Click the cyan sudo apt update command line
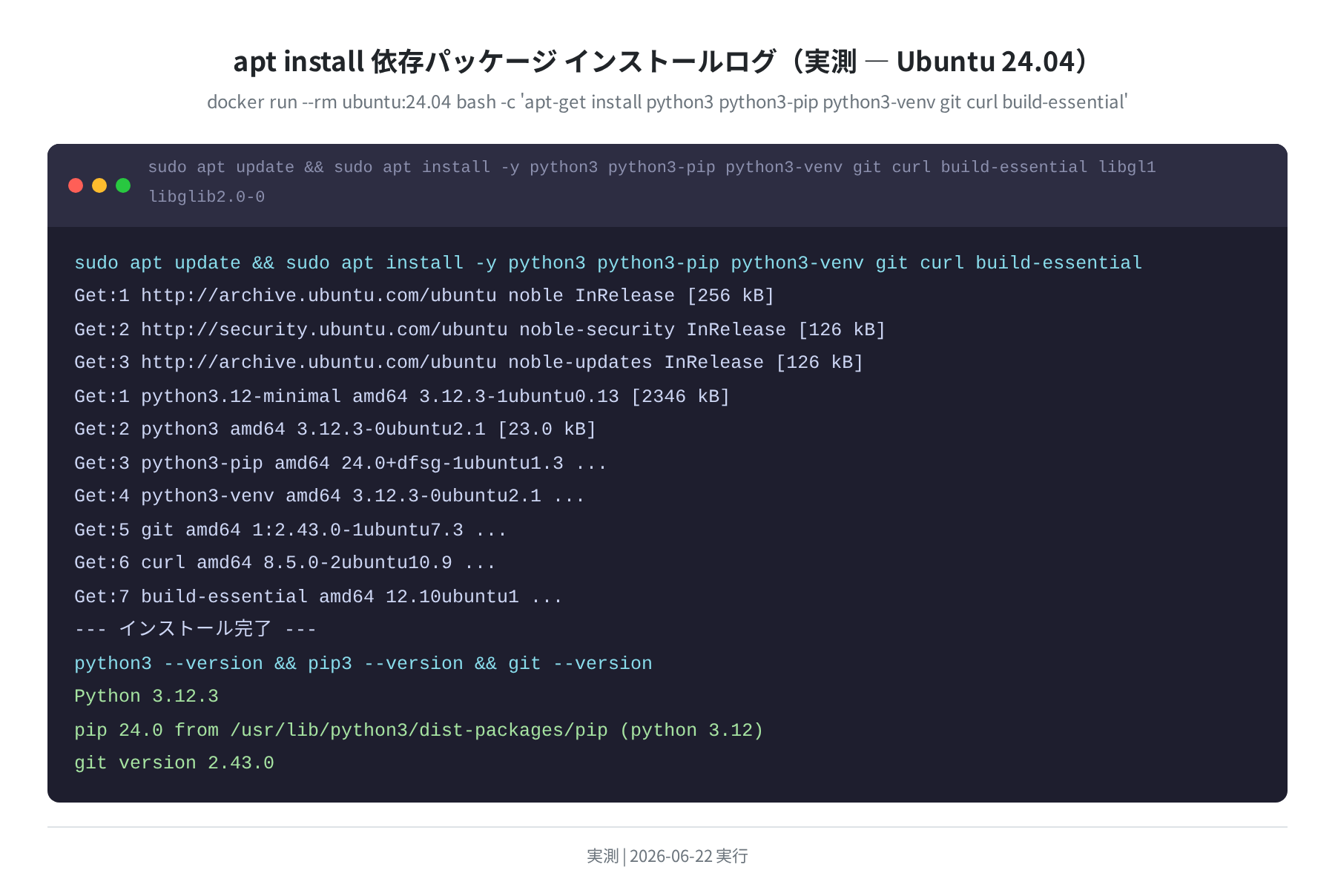The width and height of the screenshot is (1335, 896). 608,263
